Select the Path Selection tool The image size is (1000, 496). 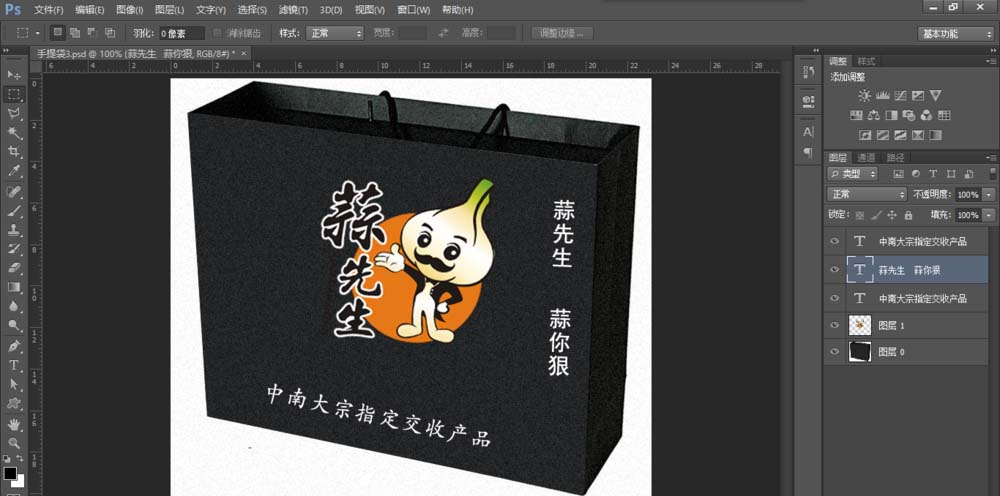click(x=13, y=384)
